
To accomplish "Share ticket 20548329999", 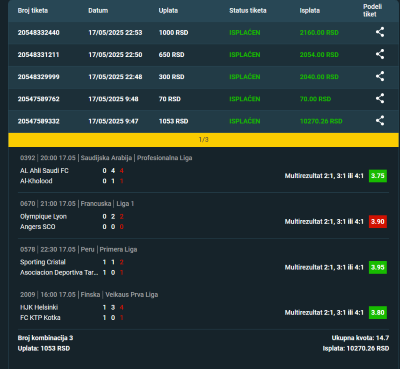I will pos(380,76).
